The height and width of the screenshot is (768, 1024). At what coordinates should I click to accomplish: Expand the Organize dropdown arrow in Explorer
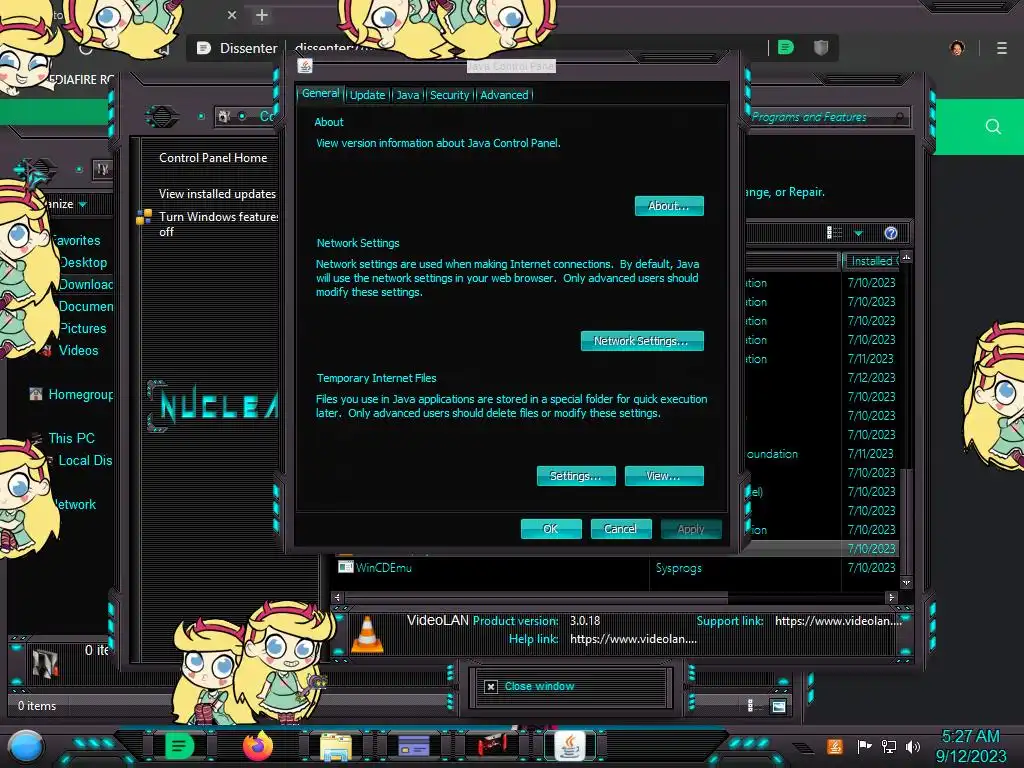[x=83, y=204]
